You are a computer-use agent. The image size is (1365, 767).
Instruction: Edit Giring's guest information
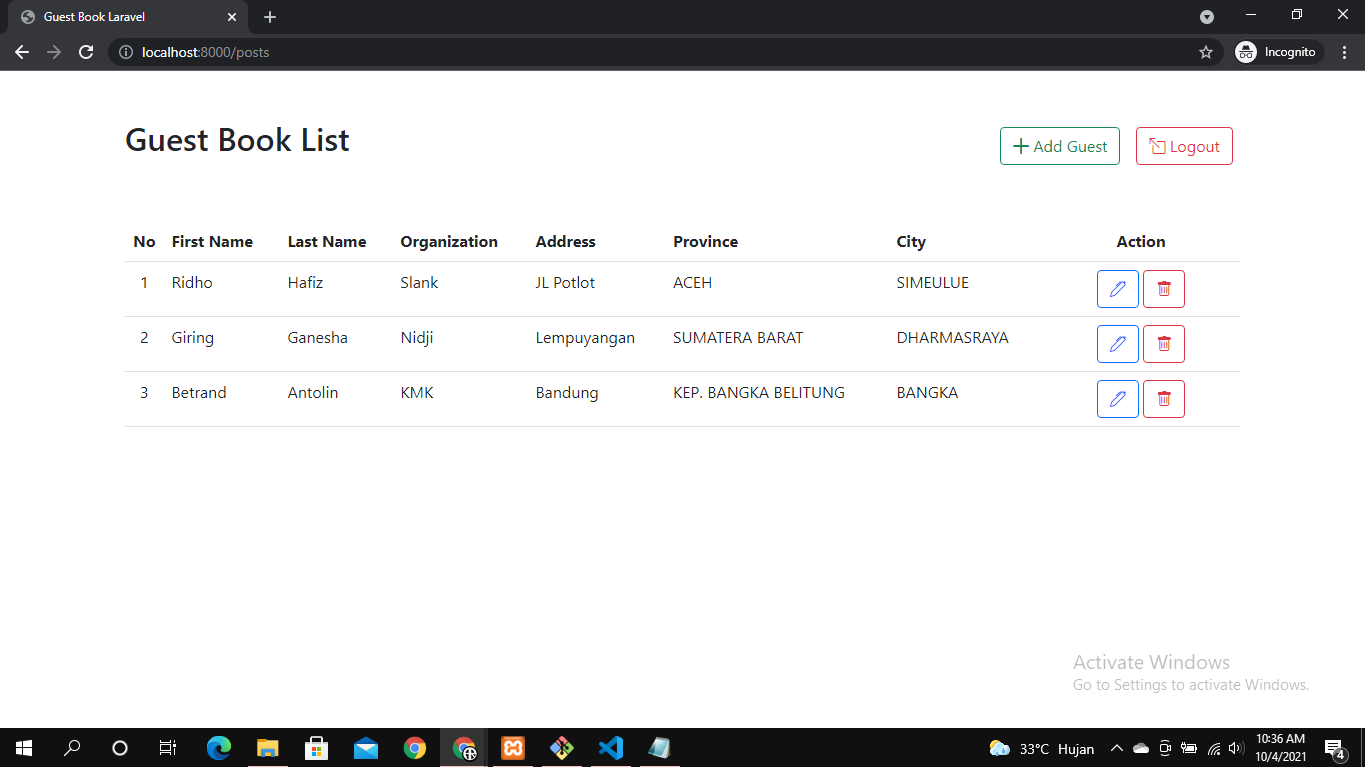(x=1117, y=343)
